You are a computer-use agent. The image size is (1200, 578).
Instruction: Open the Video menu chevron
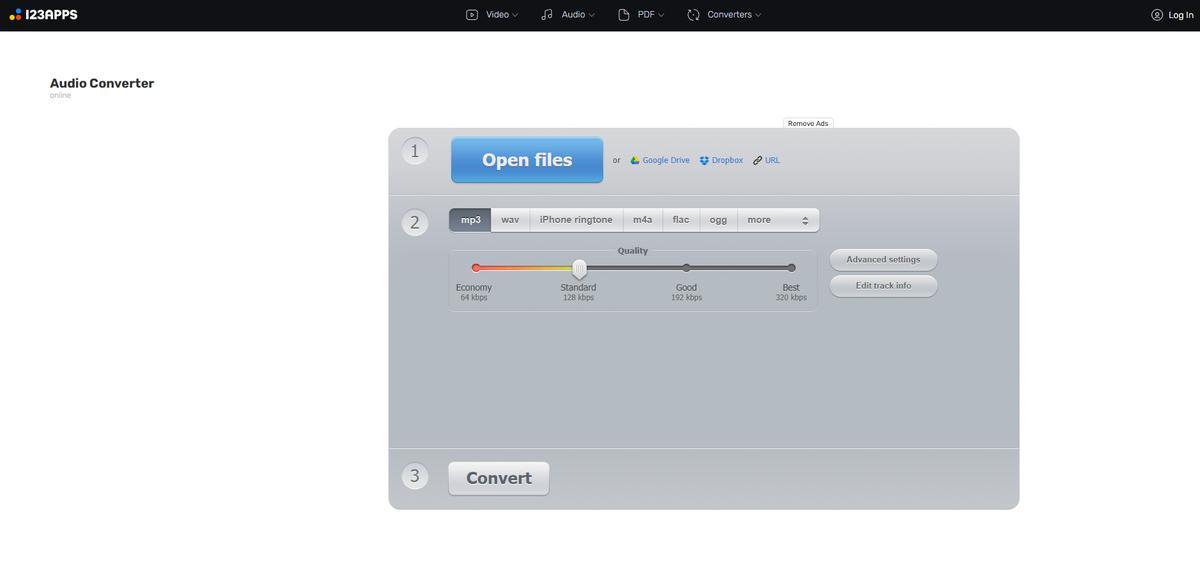click(515, 15)
